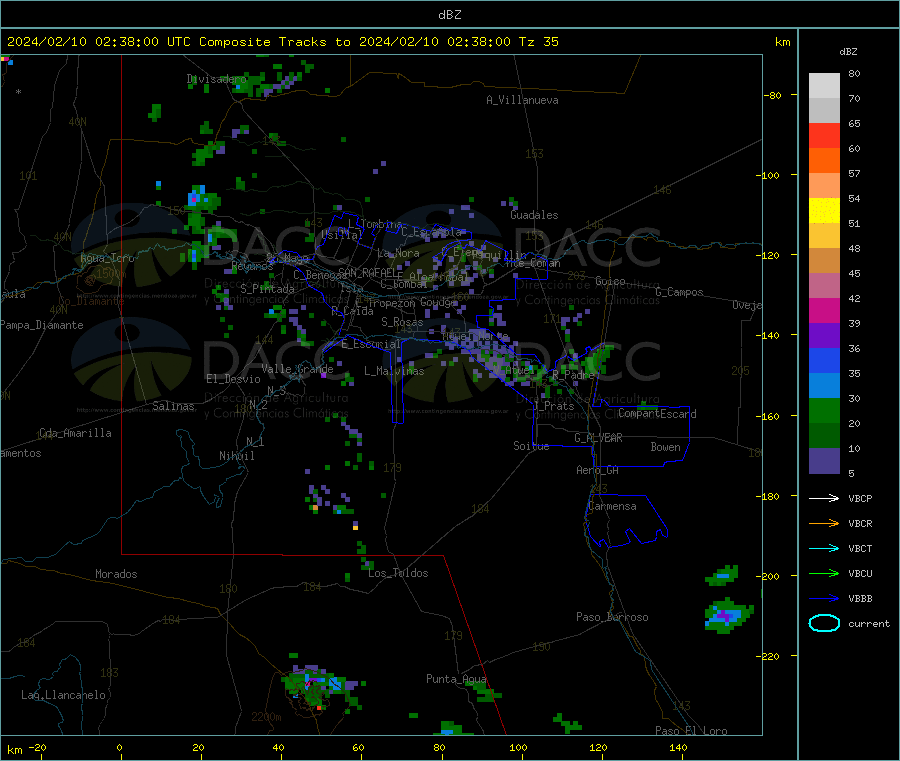Click the 'S_Rosas' map label
Screen dimensions: 900x761
(x=402, y=322)
